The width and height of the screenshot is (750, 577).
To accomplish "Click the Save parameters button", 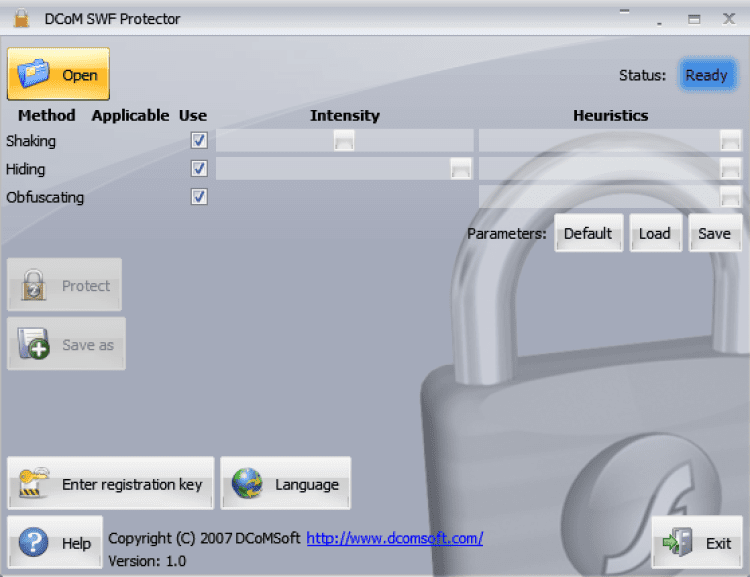I will click(715, 233).
